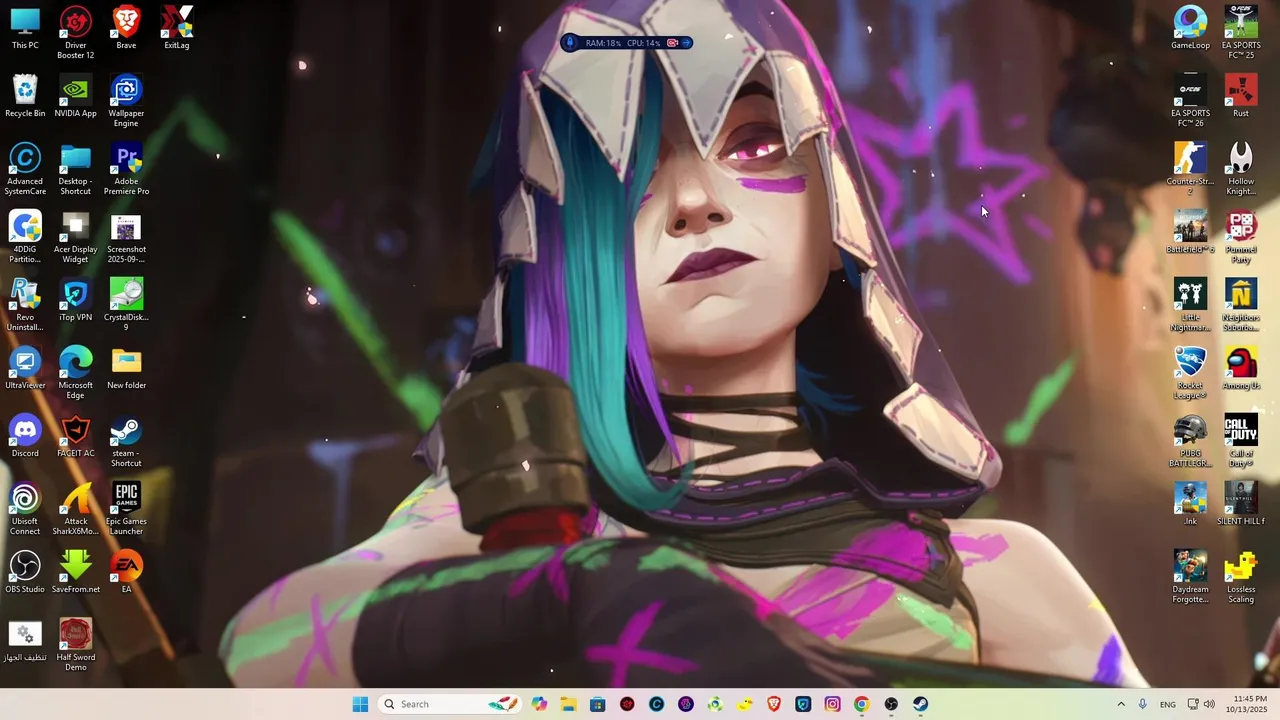Viewport: 1280px width, 720px height.
Task: Select the Pummel Party icon
Action: point(1241,237)
